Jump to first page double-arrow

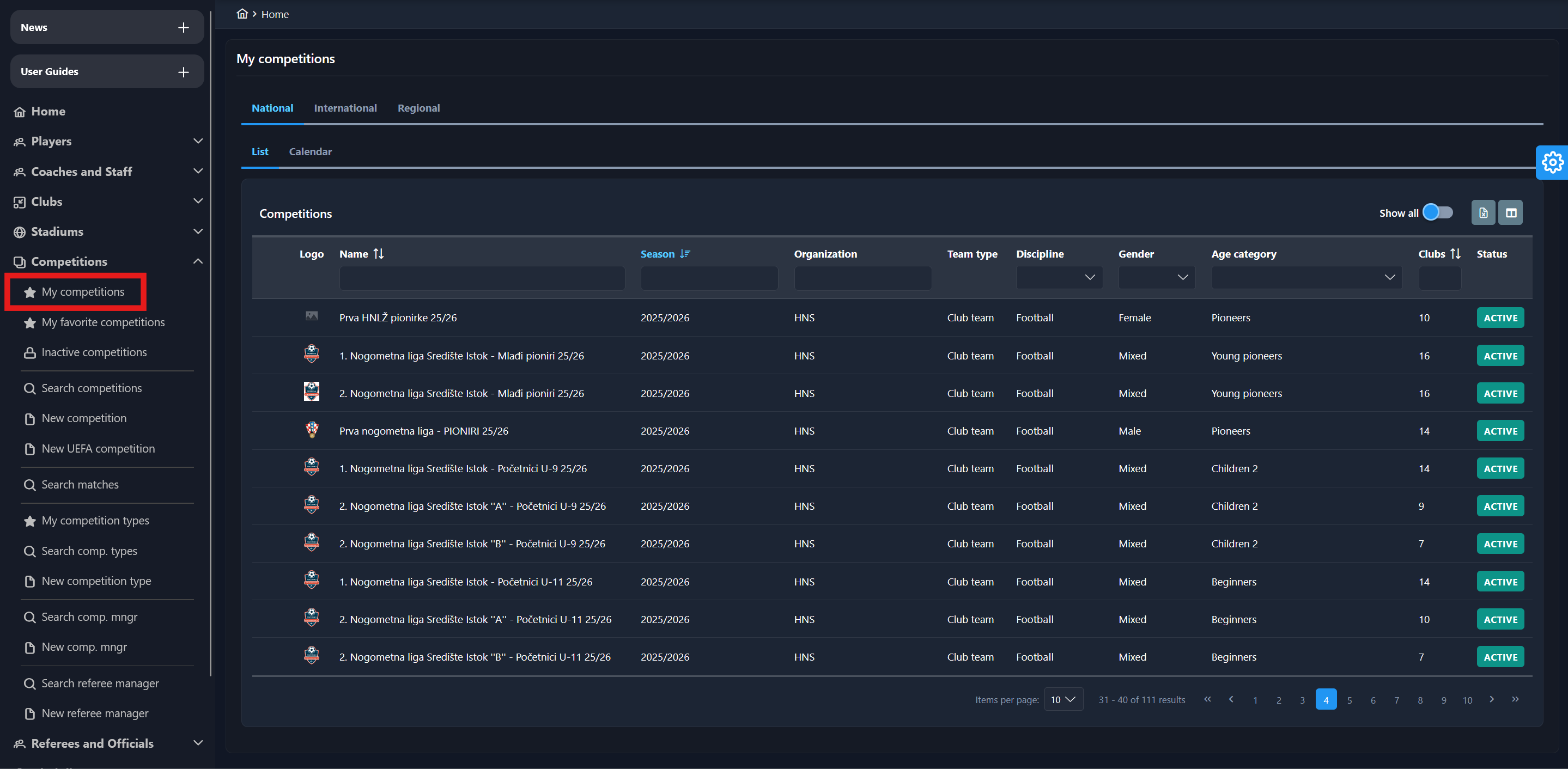[1207, 699]
